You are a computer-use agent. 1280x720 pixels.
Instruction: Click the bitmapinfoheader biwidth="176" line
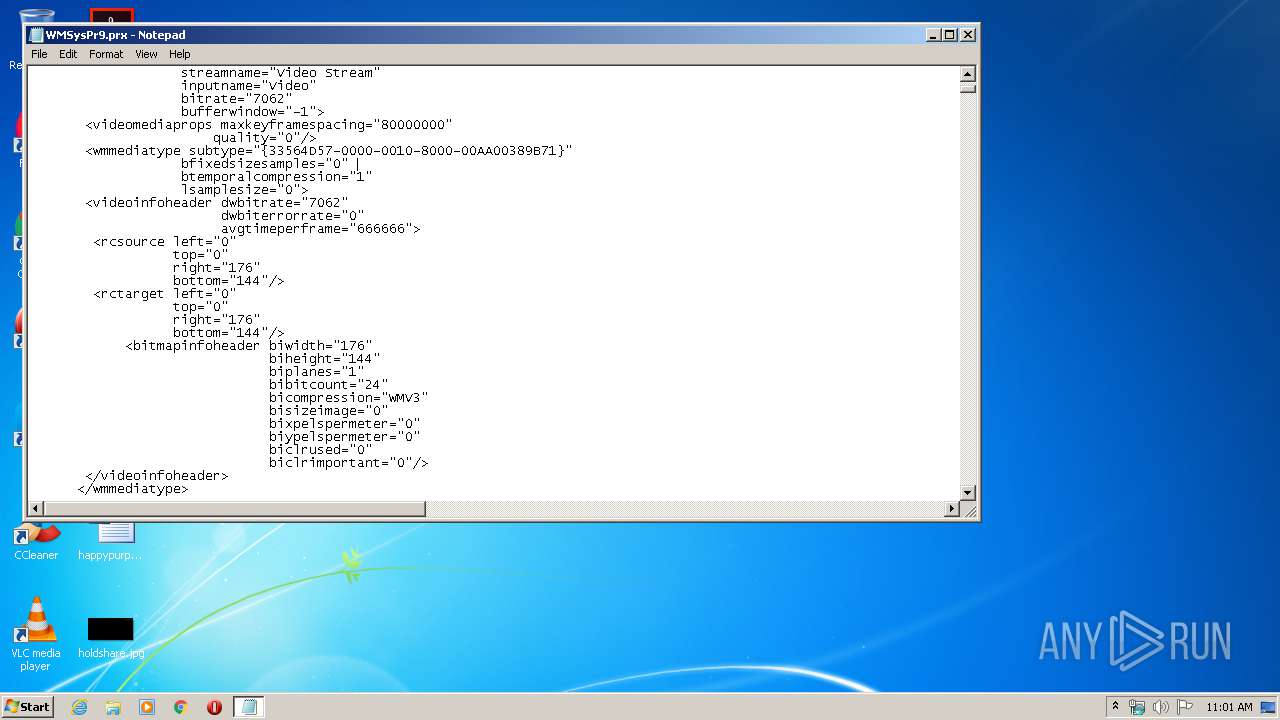(248, 346)
